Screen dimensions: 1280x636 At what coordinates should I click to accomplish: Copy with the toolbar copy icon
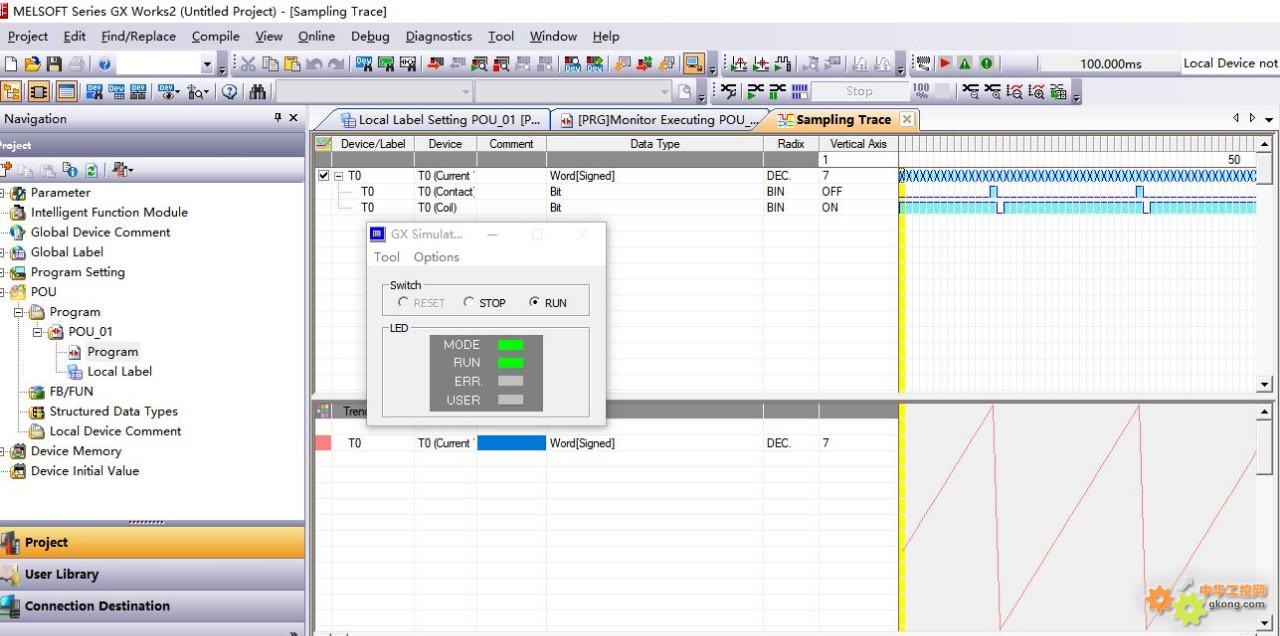(270, 64)
